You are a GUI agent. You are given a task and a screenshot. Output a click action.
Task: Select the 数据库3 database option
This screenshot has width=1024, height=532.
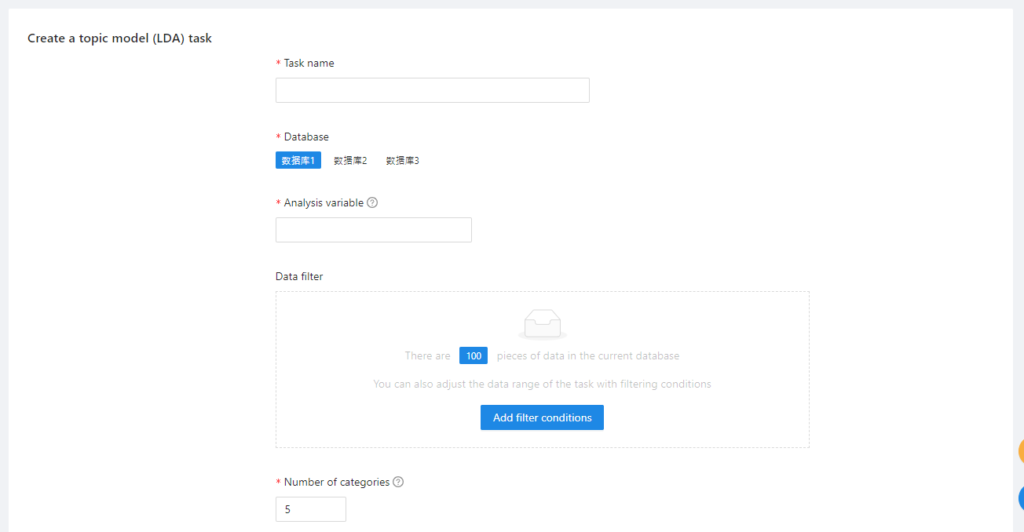pos(402,160)
